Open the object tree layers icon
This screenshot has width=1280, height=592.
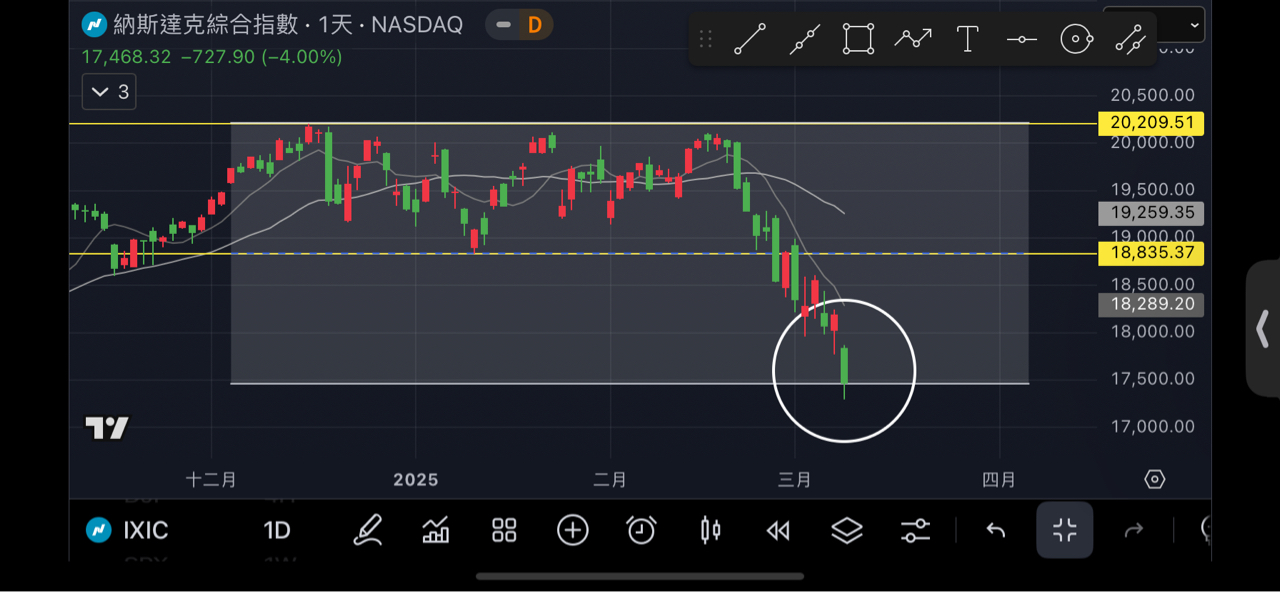[847, 530]
